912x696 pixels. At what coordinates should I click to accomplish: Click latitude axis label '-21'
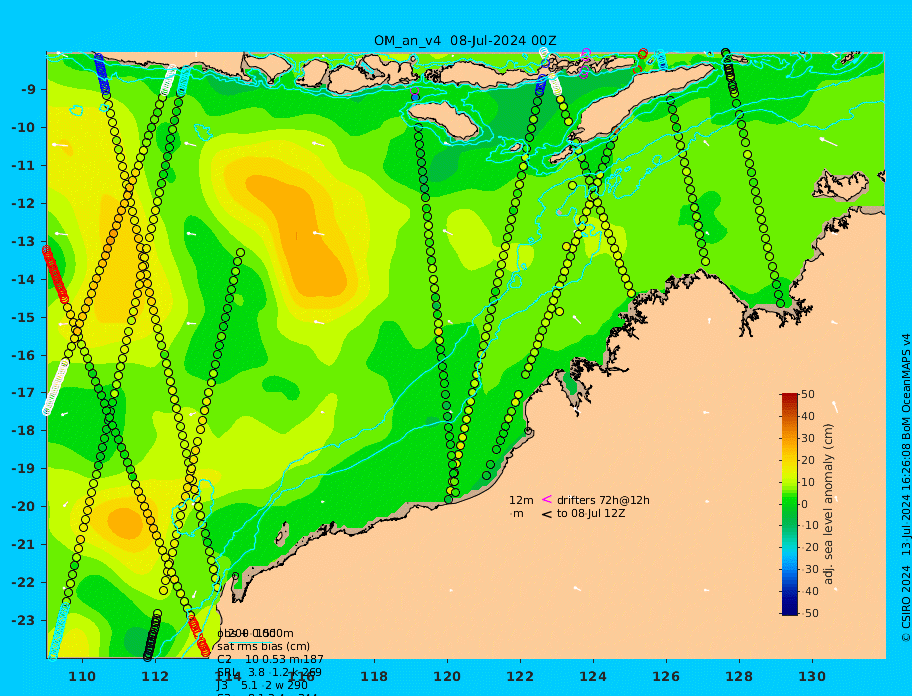[23, 545]
